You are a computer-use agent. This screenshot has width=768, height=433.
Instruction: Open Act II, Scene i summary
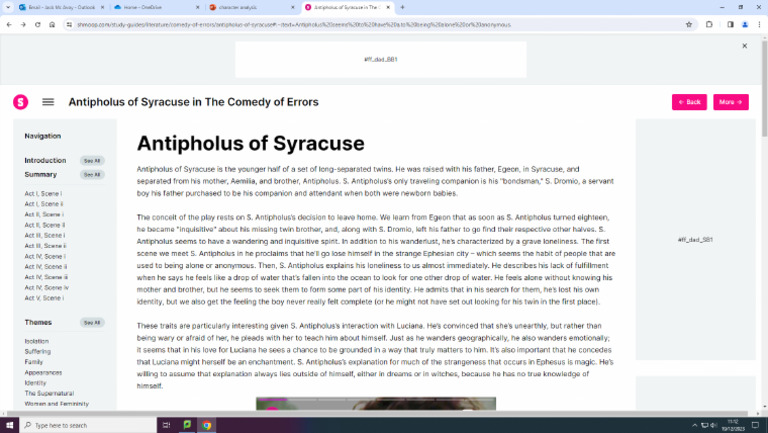click(44, 215)
